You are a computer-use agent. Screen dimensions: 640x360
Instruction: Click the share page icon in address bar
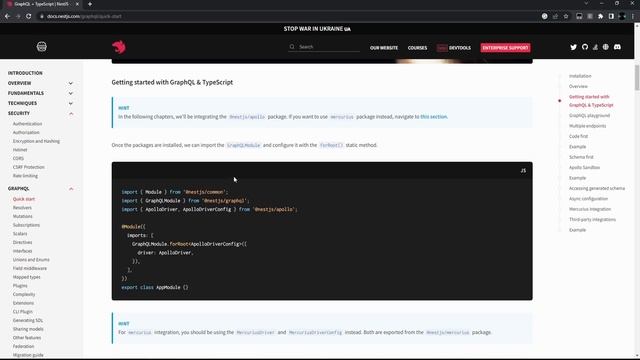555,16
